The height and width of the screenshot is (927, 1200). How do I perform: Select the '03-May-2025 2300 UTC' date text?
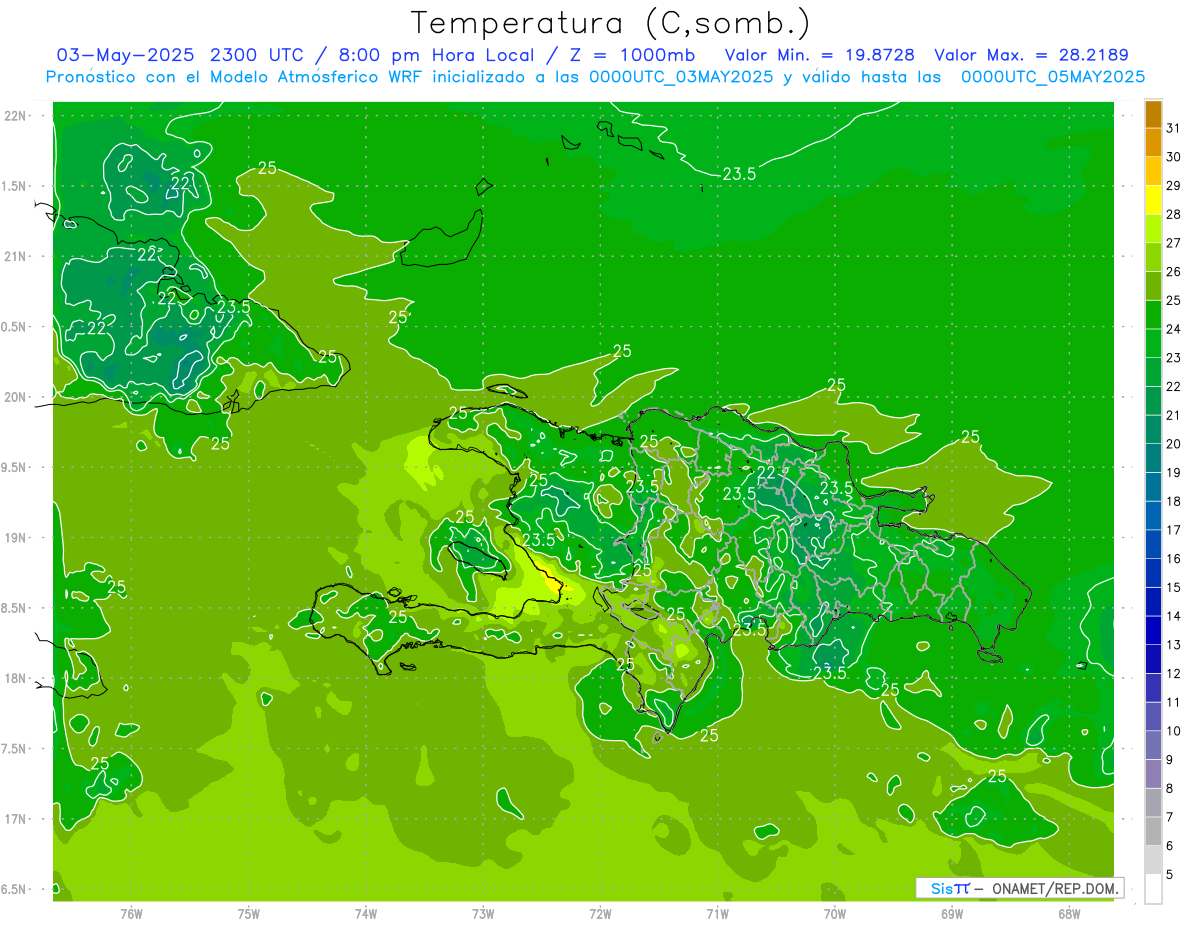[x=180, y=55]
